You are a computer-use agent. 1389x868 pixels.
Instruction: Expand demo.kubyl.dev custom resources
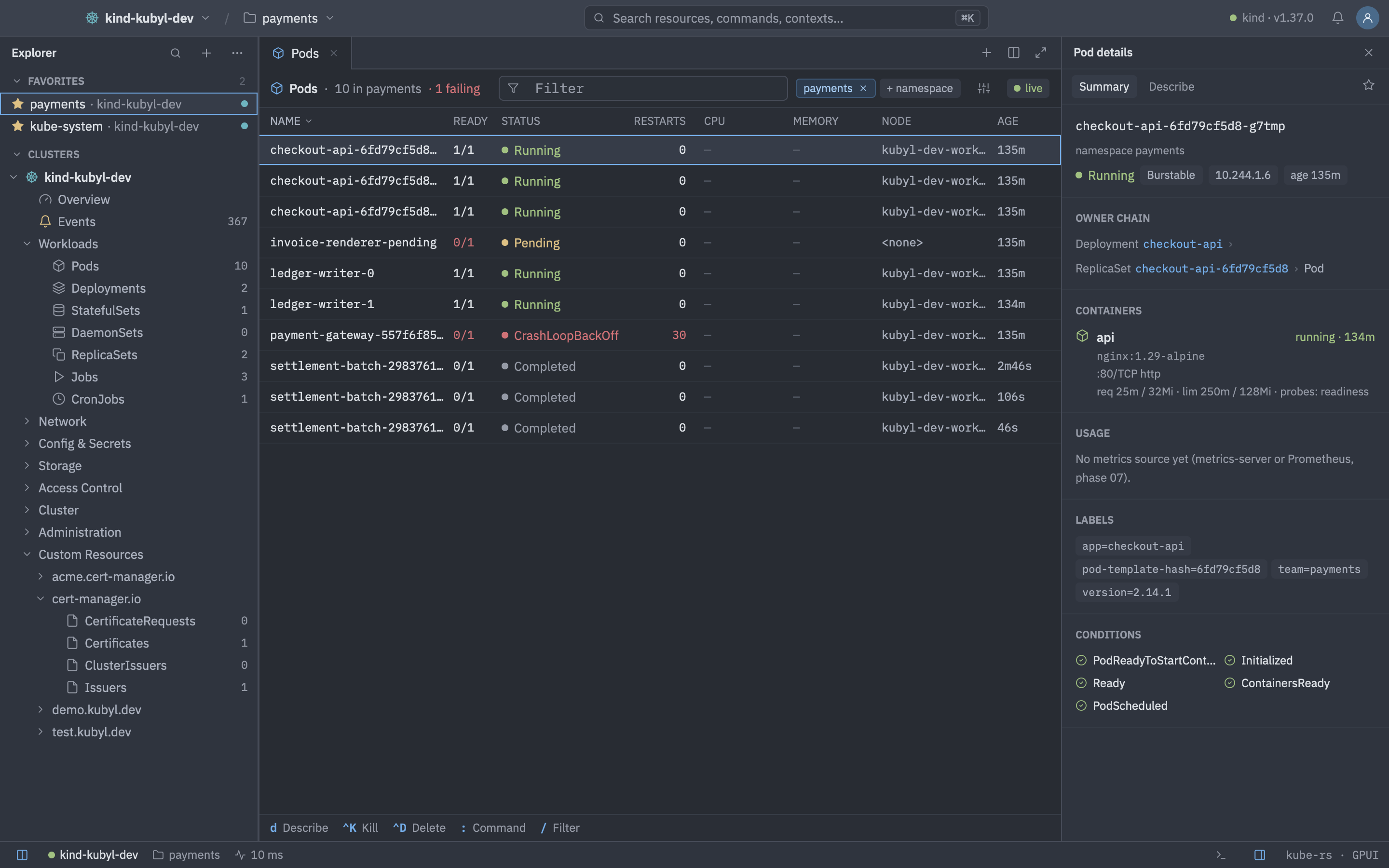[40, 709]
